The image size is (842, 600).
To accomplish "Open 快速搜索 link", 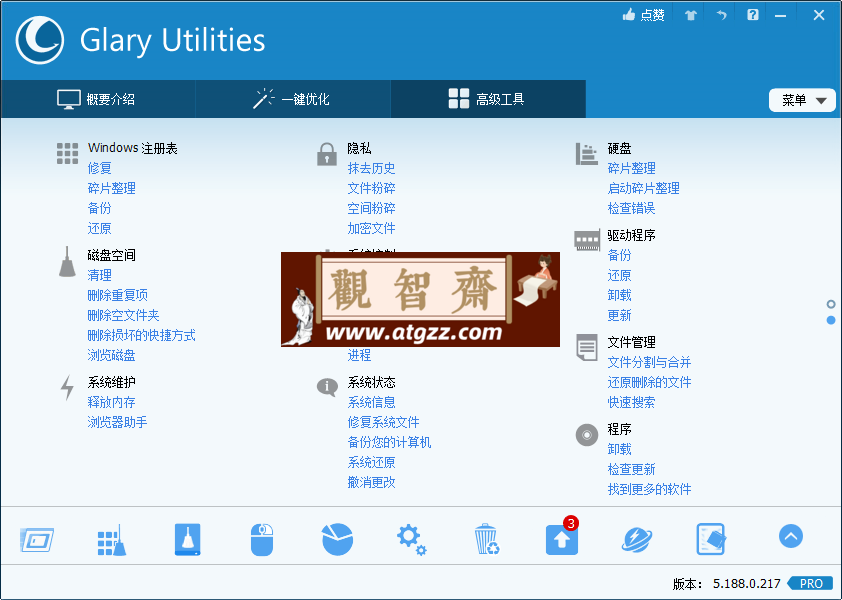I will (x=631, y=402).
